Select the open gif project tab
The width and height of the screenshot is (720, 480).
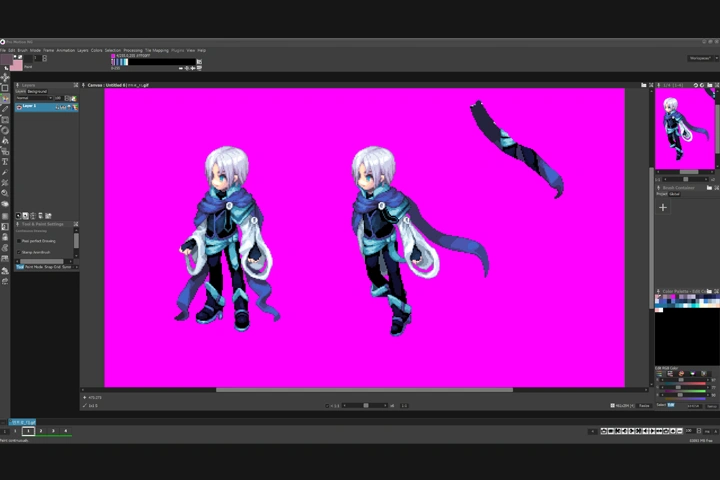22,422
